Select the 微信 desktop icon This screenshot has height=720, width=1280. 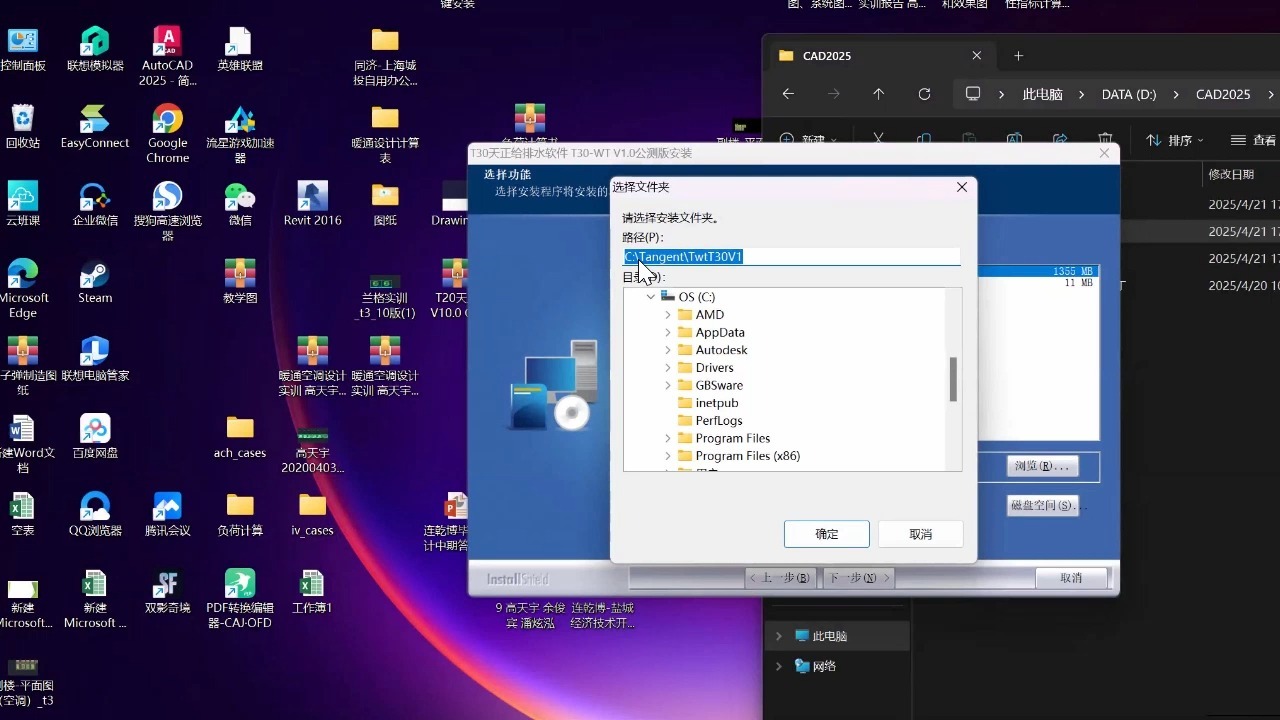240,204
